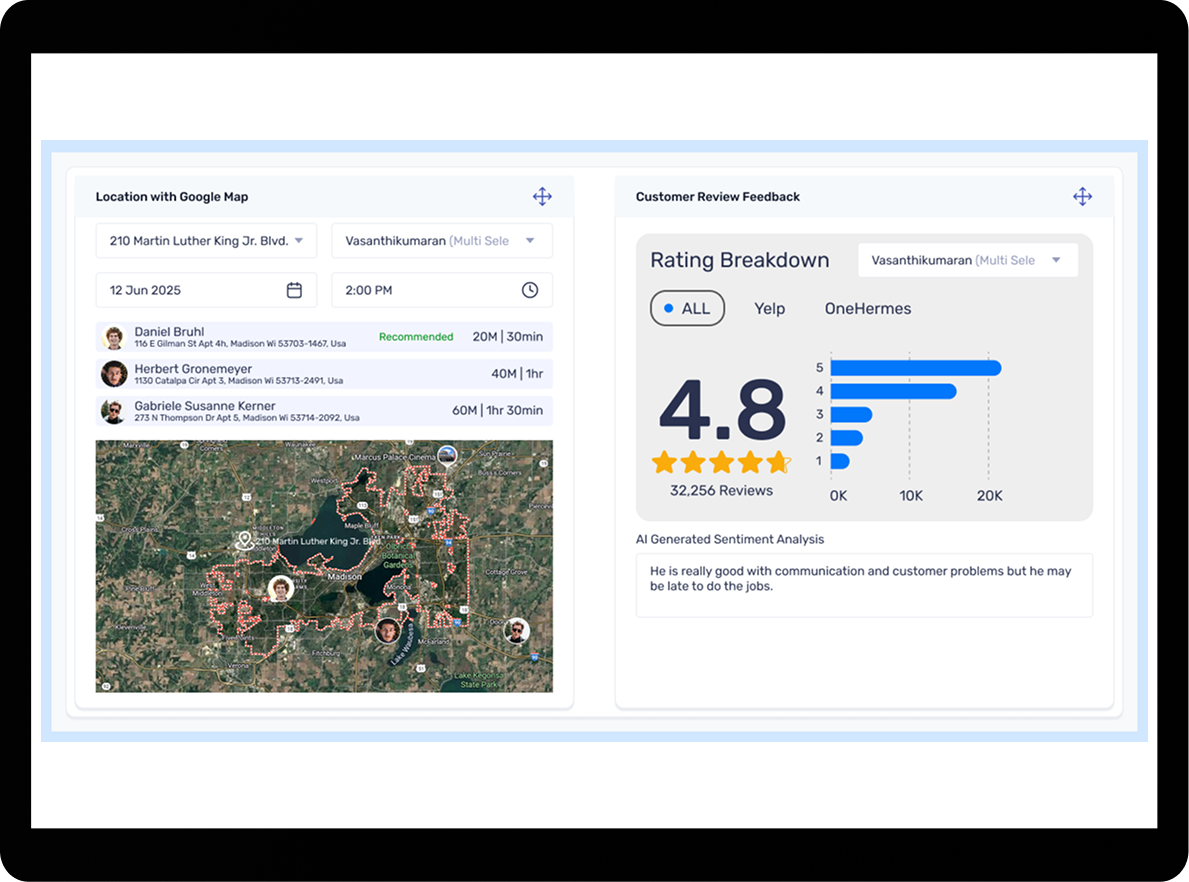
Task: Click the clock icon in time field
Action: point(530,290)
